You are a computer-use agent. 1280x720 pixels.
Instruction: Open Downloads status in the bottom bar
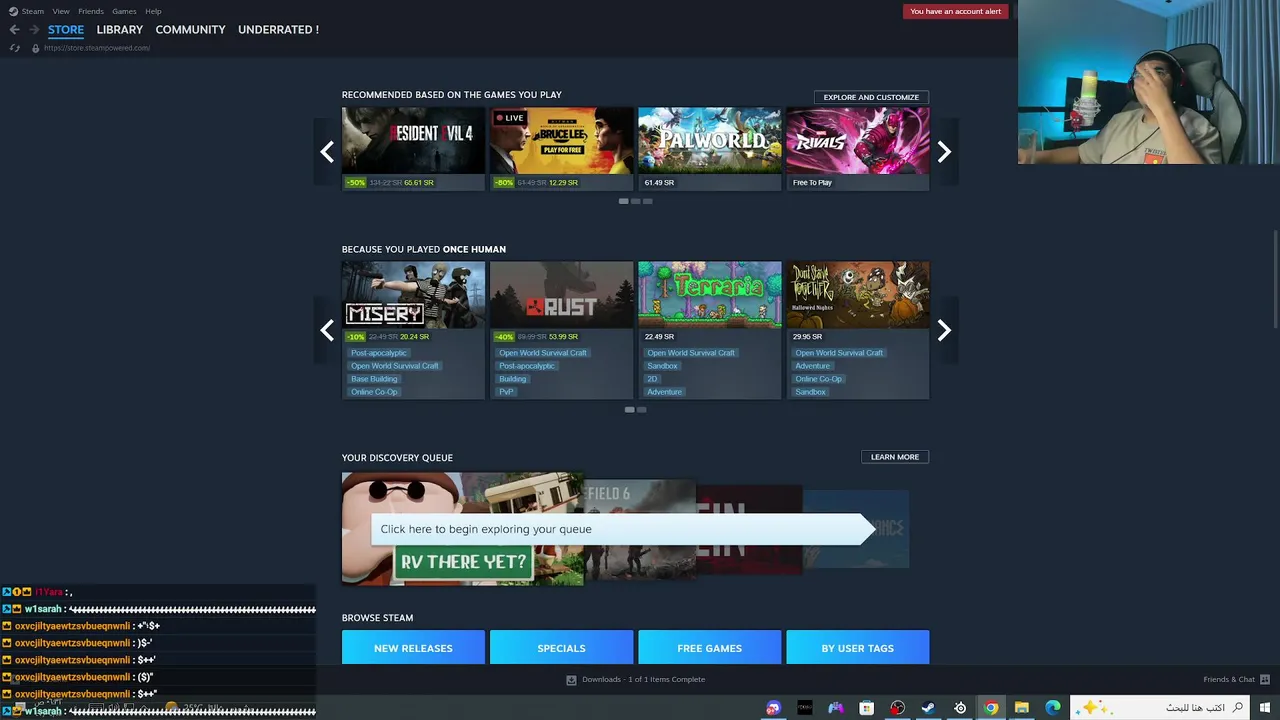tap(643, 680)
